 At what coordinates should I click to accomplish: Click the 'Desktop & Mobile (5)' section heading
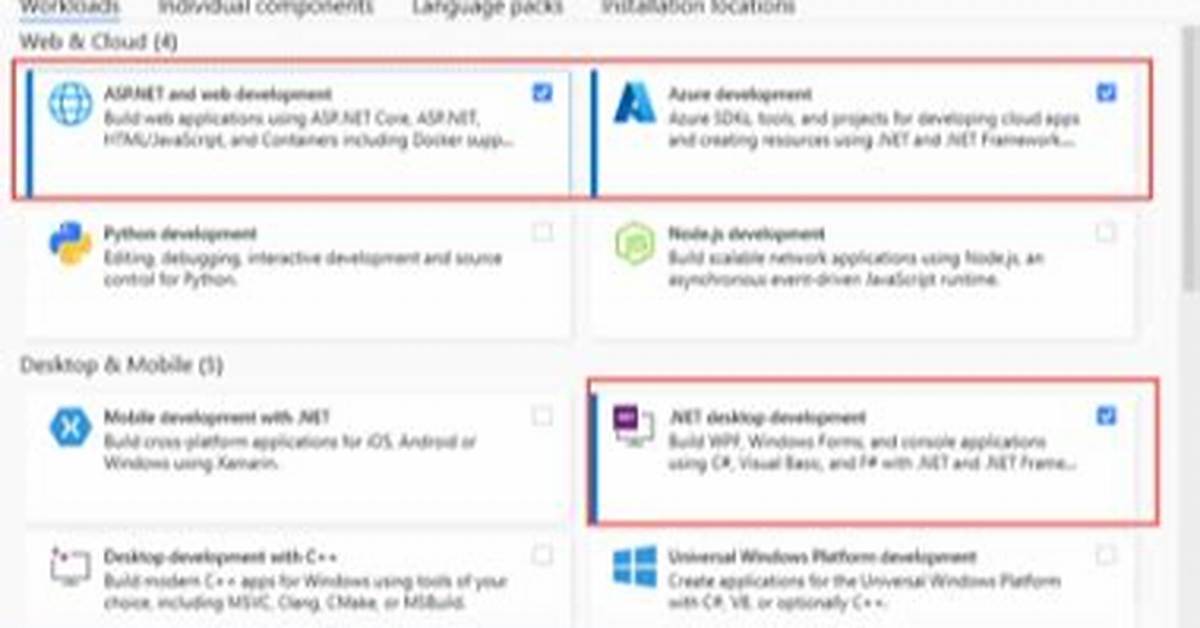point(121,365)
